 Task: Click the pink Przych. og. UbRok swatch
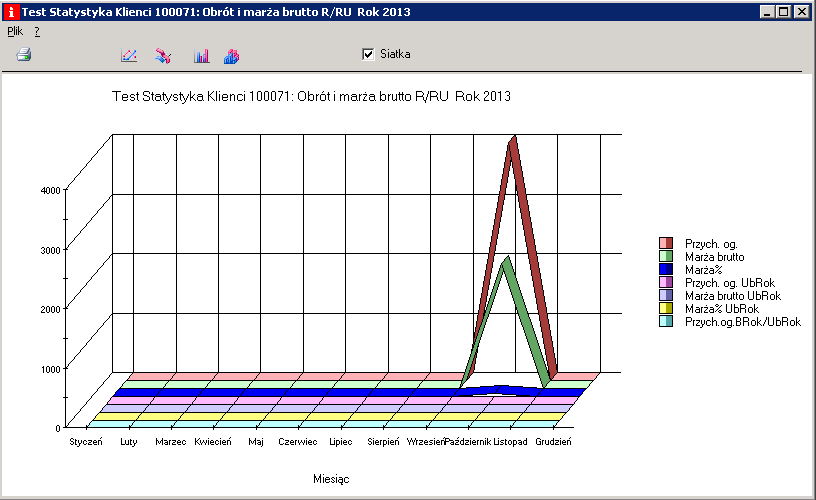(x=666, y=282)
